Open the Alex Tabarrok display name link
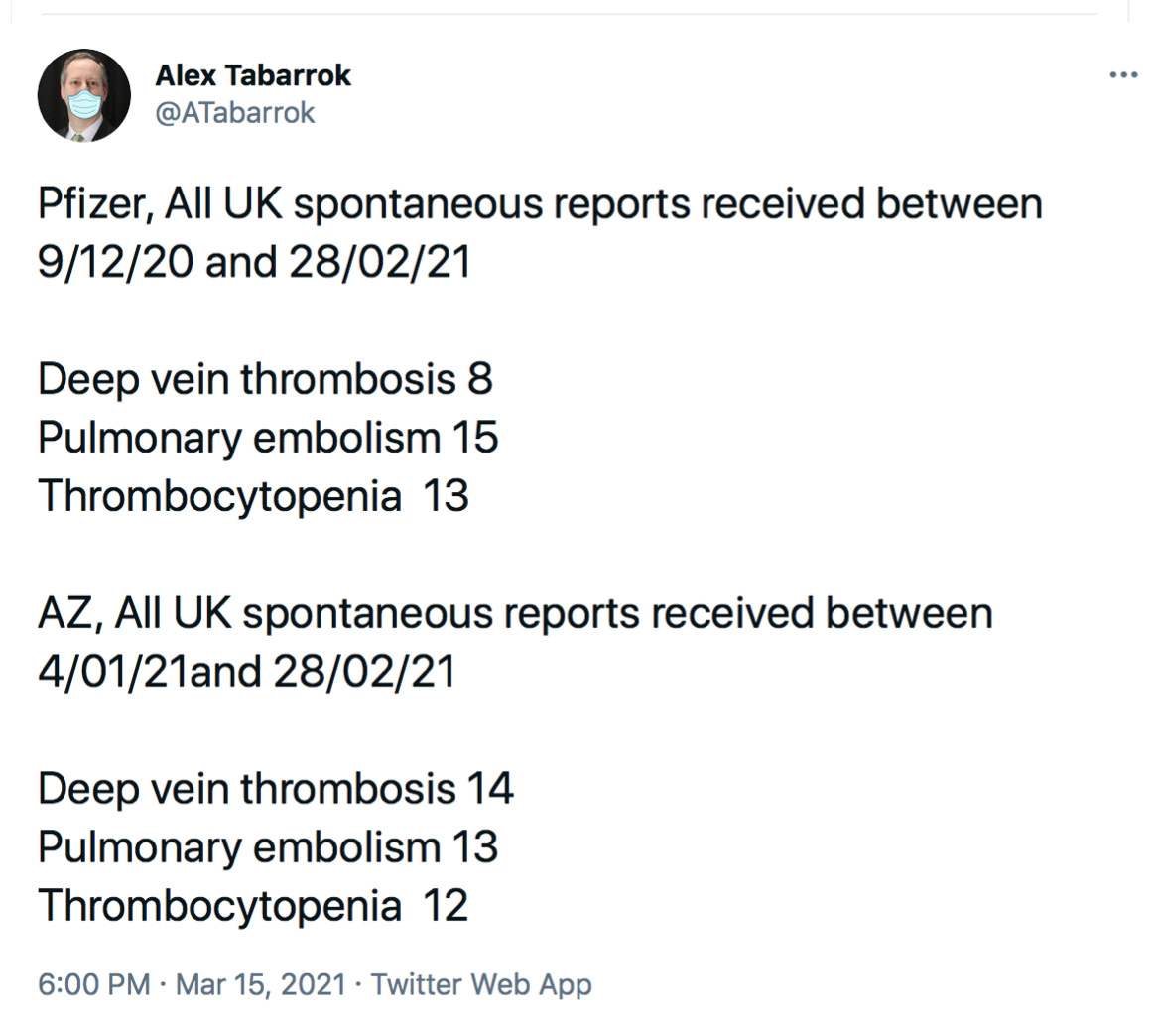The width and height of the screenshot is (1155, 1036). click(253, 75)
